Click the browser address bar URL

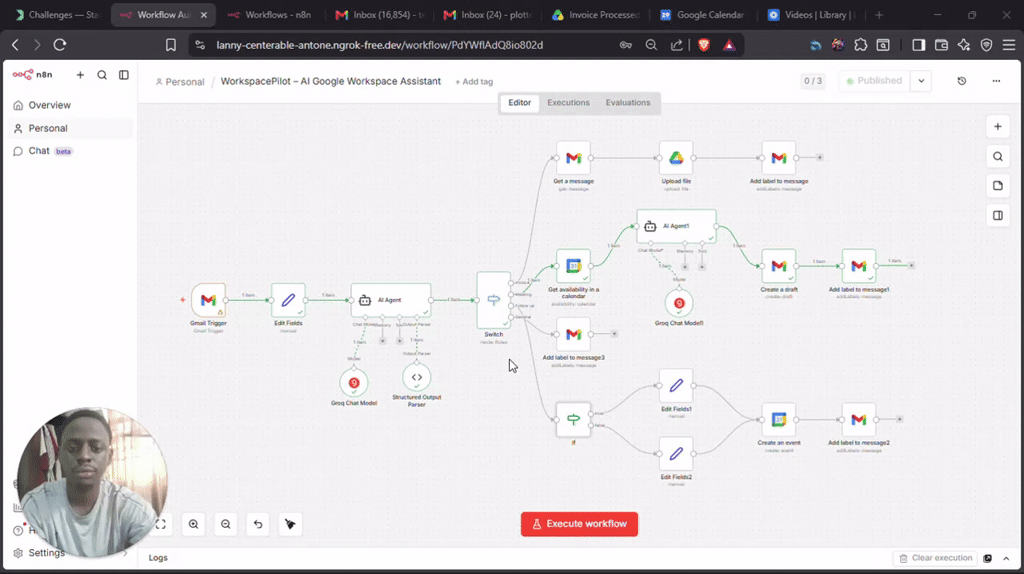(x=379, y=45)
